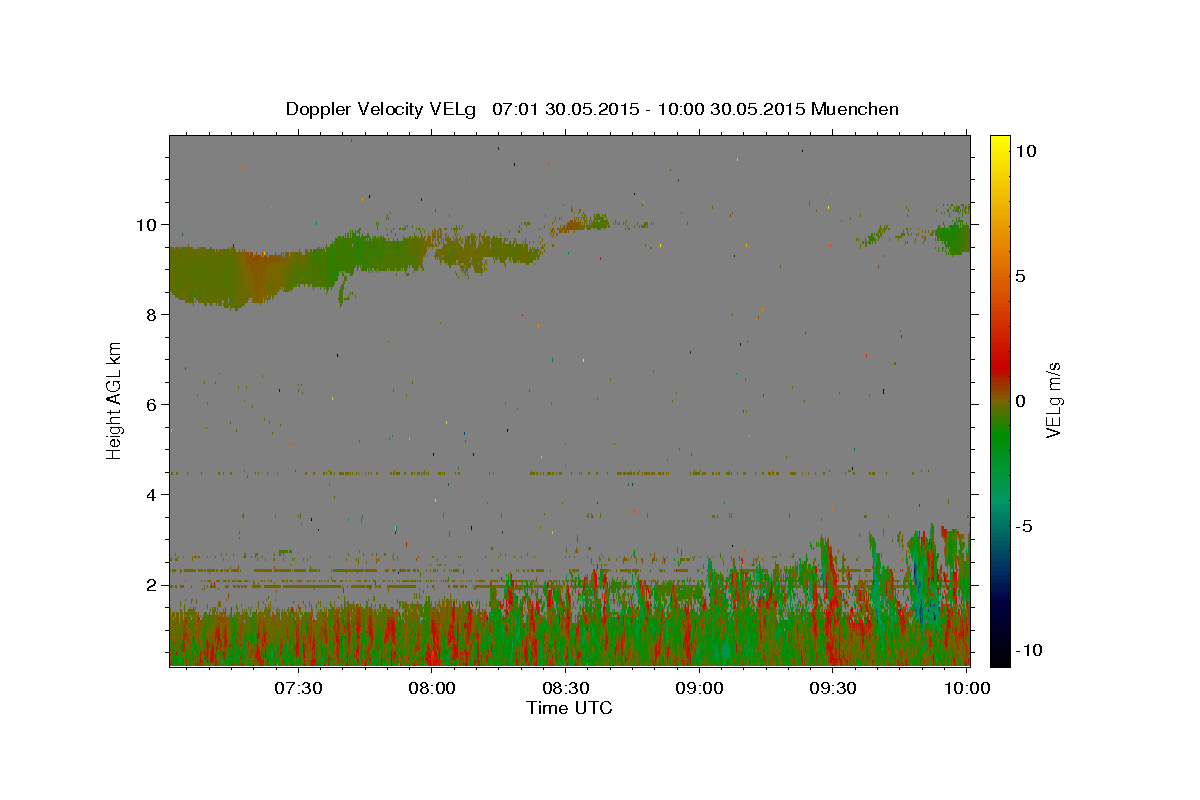1200x800 pixels.
Task: Click the colorbar label '5'
Action: tap(1021, 276)
